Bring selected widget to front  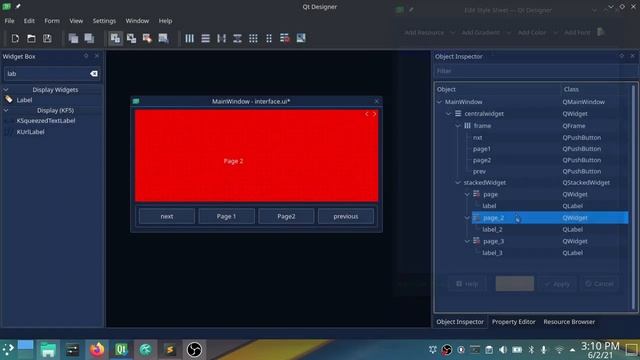coord(89,38)
